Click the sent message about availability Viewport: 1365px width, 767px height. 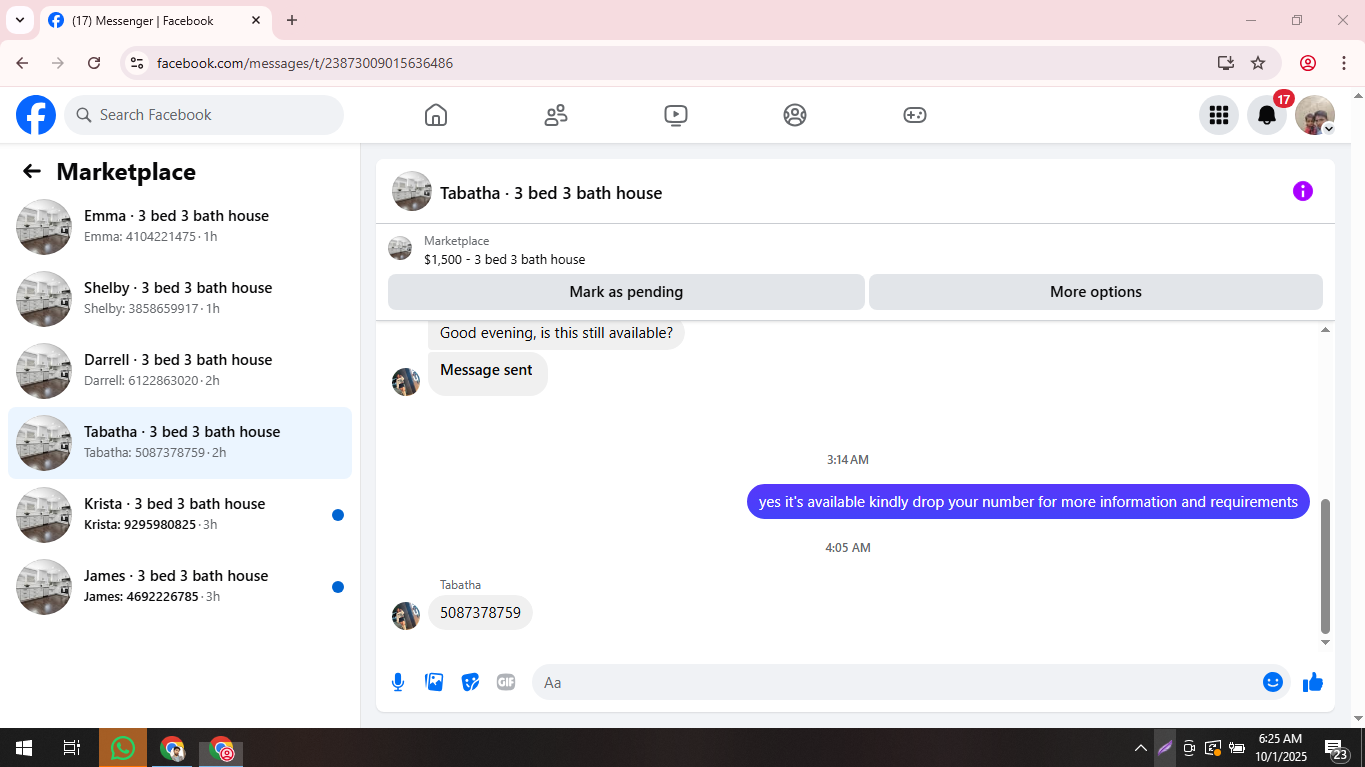[x=1028, y=502]
